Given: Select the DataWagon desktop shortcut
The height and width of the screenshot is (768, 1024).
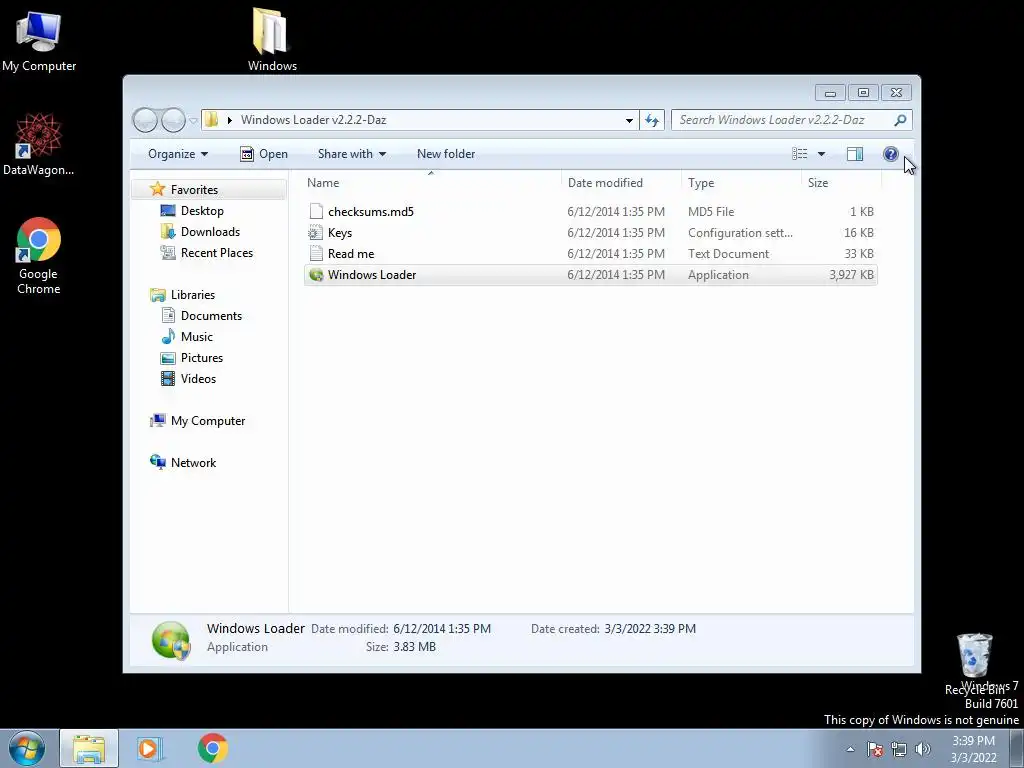Looking at the screenshot, I should tap(38, 144).
